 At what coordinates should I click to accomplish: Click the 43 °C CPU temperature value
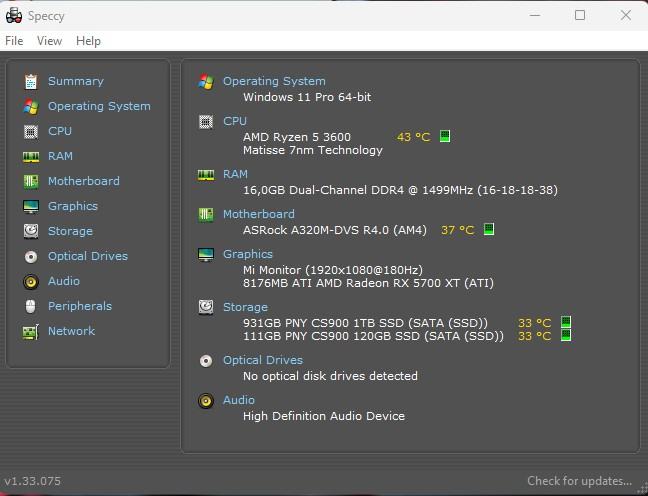(413, 137)
